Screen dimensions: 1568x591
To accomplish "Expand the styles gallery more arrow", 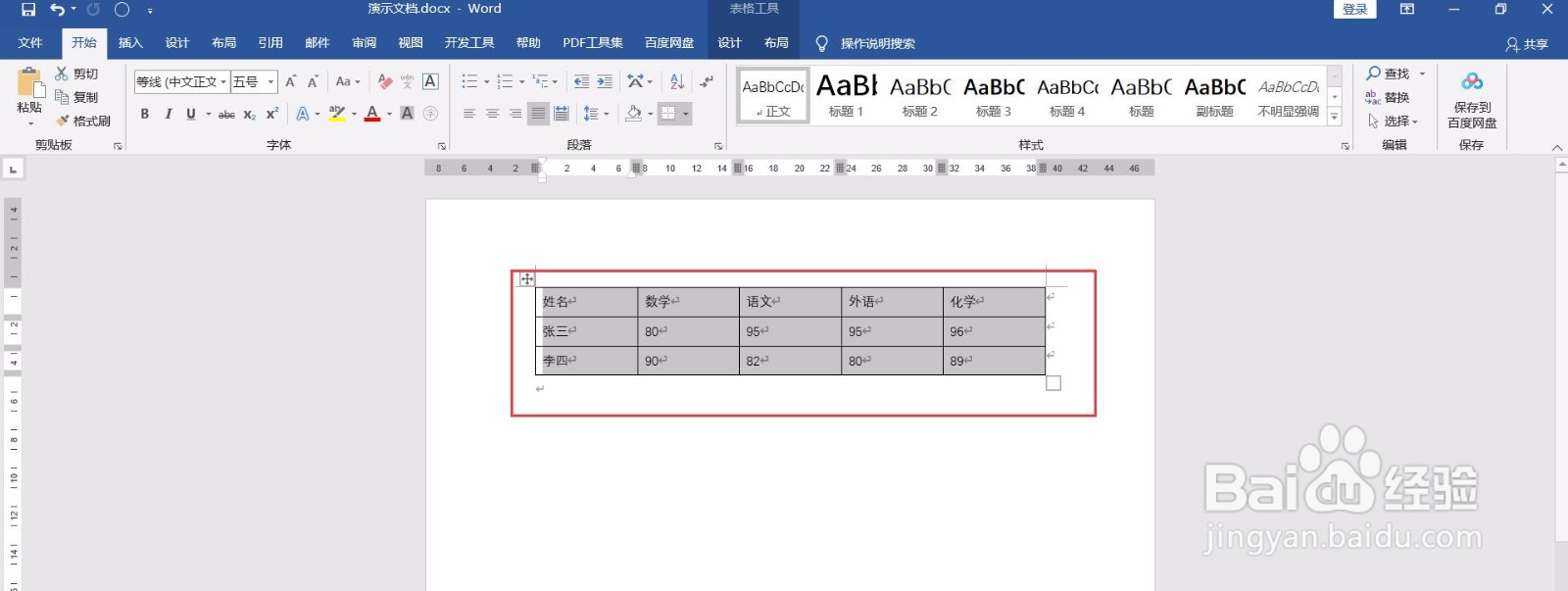I will point(1335,118).
